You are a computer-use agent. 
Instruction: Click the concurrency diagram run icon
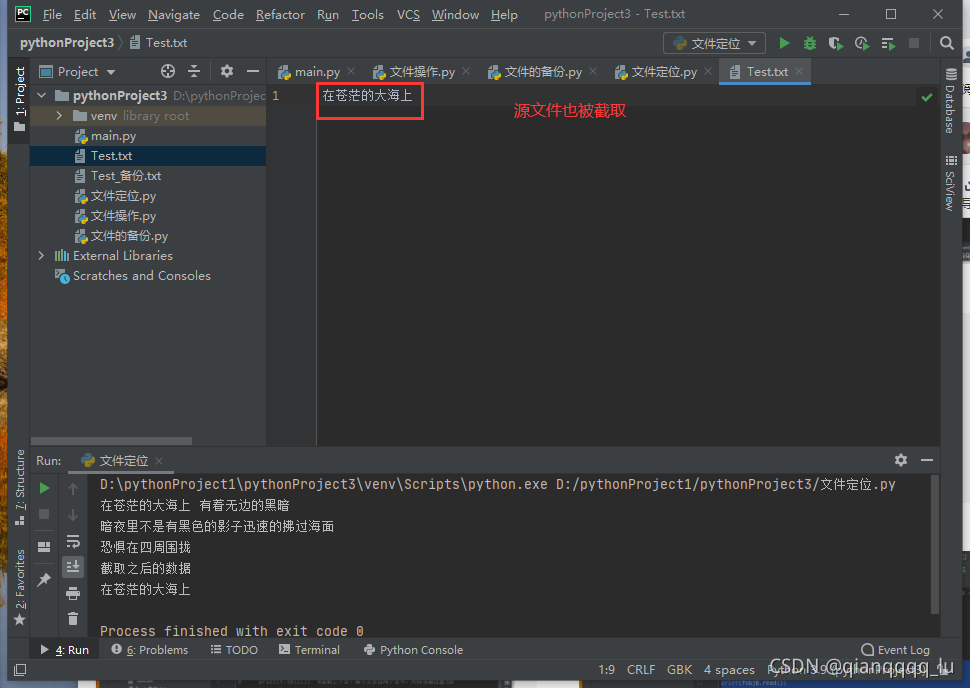888,43
